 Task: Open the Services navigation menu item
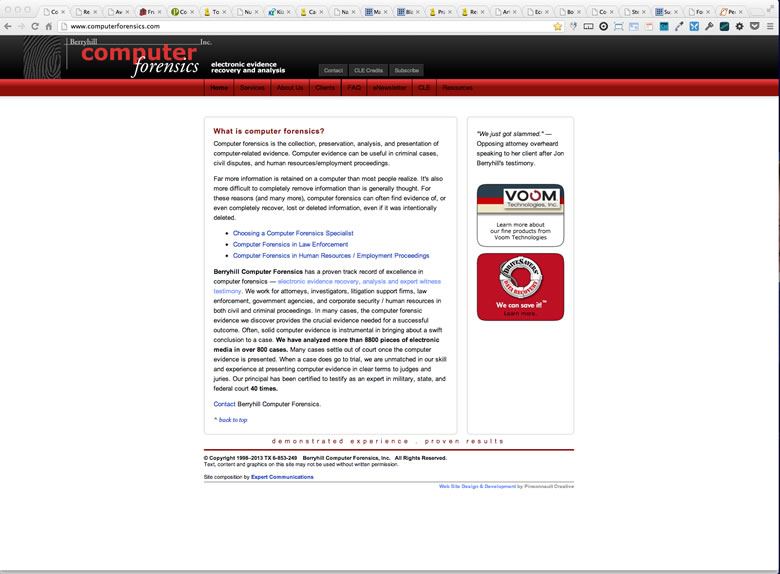[x=252, y=88]
